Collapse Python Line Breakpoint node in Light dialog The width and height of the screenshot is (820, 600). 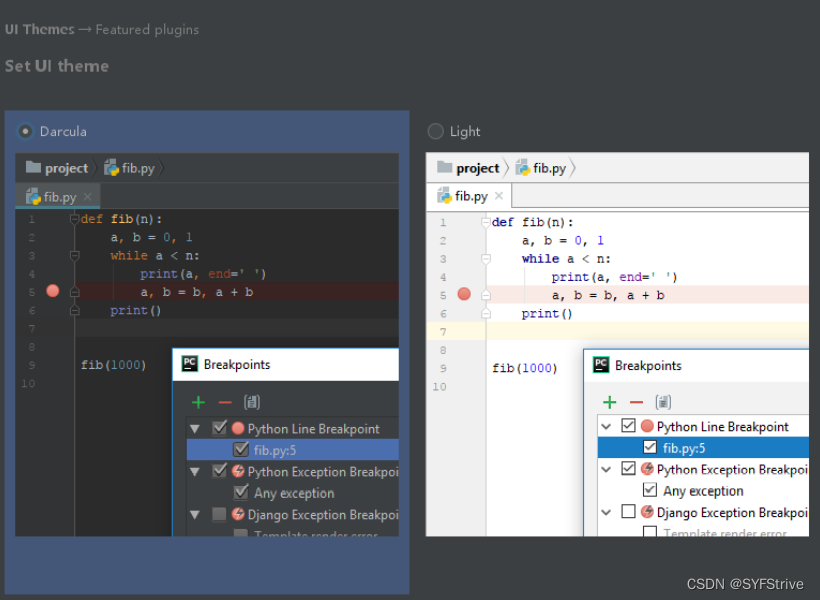[606, 427]
